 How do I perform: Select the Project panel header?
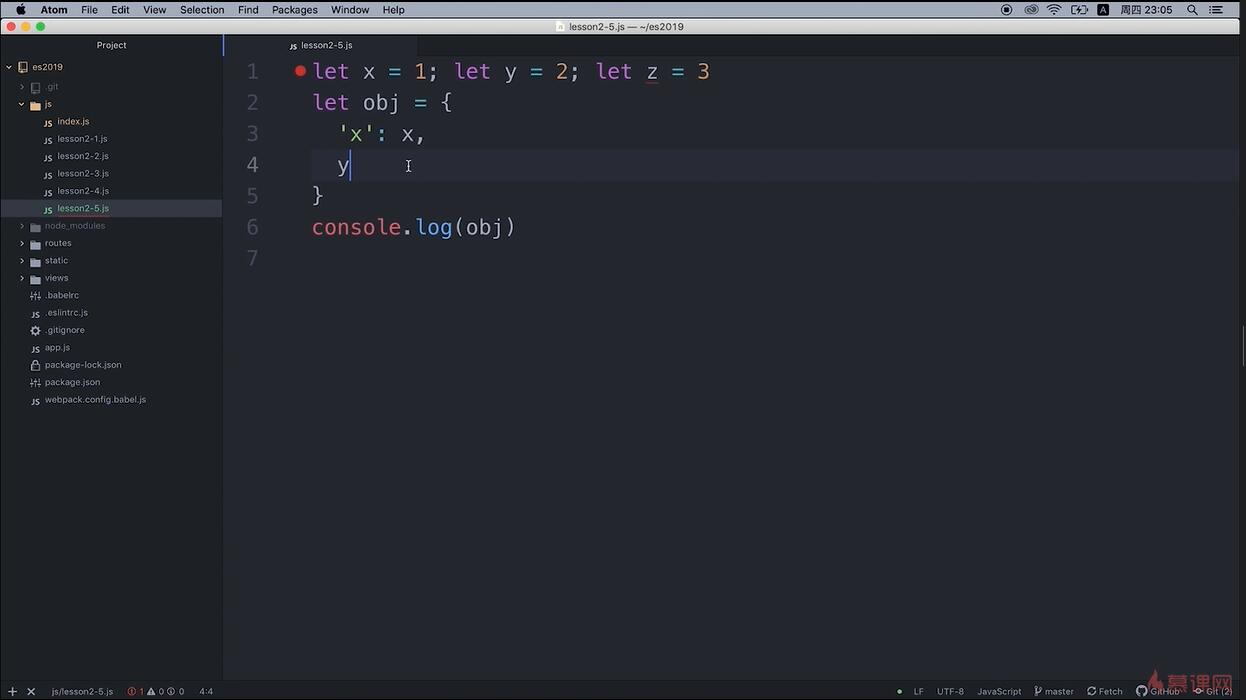(111, 45)
